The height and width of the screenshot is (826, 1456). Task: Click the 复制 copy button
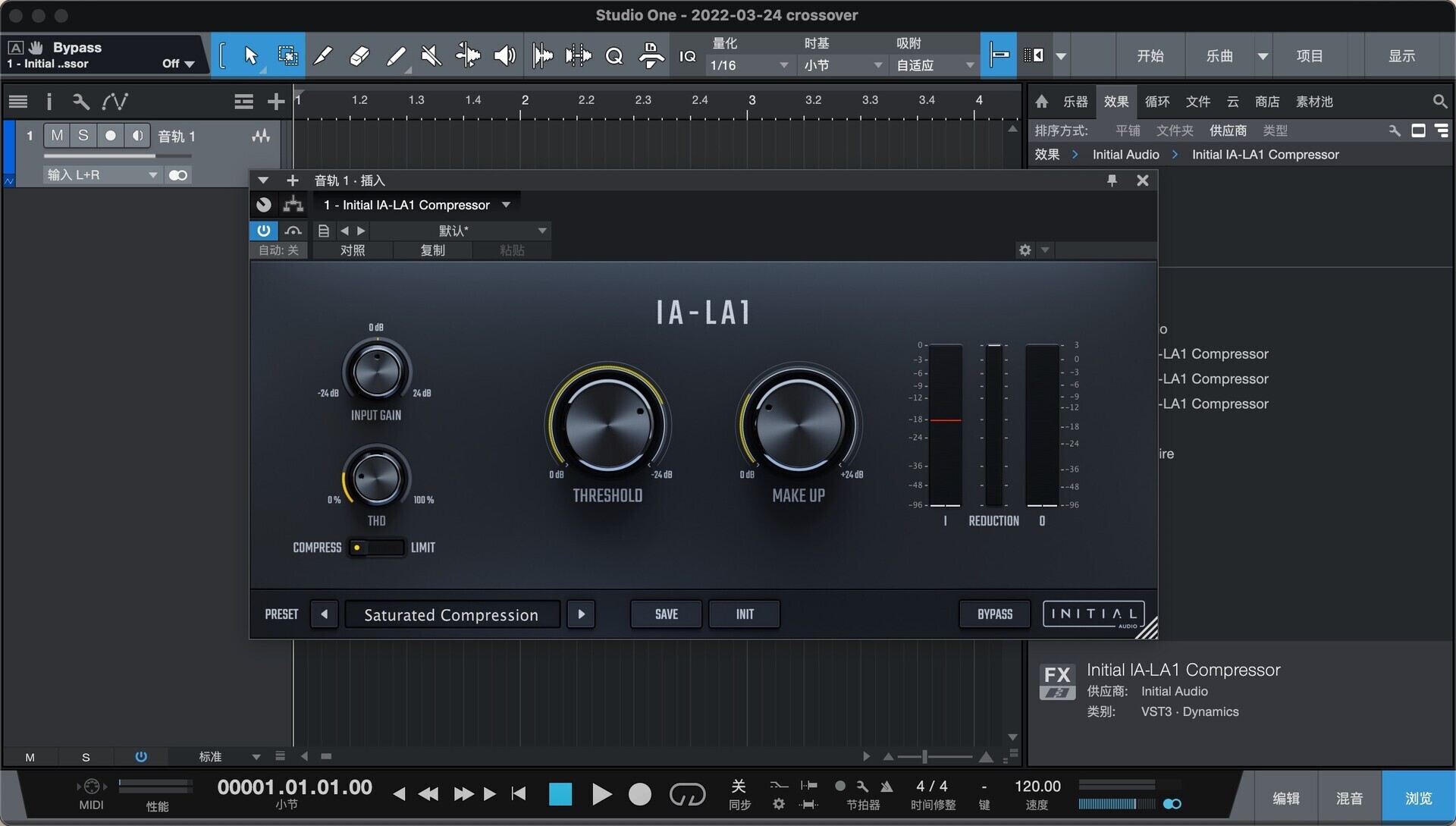tap(433, 250)
